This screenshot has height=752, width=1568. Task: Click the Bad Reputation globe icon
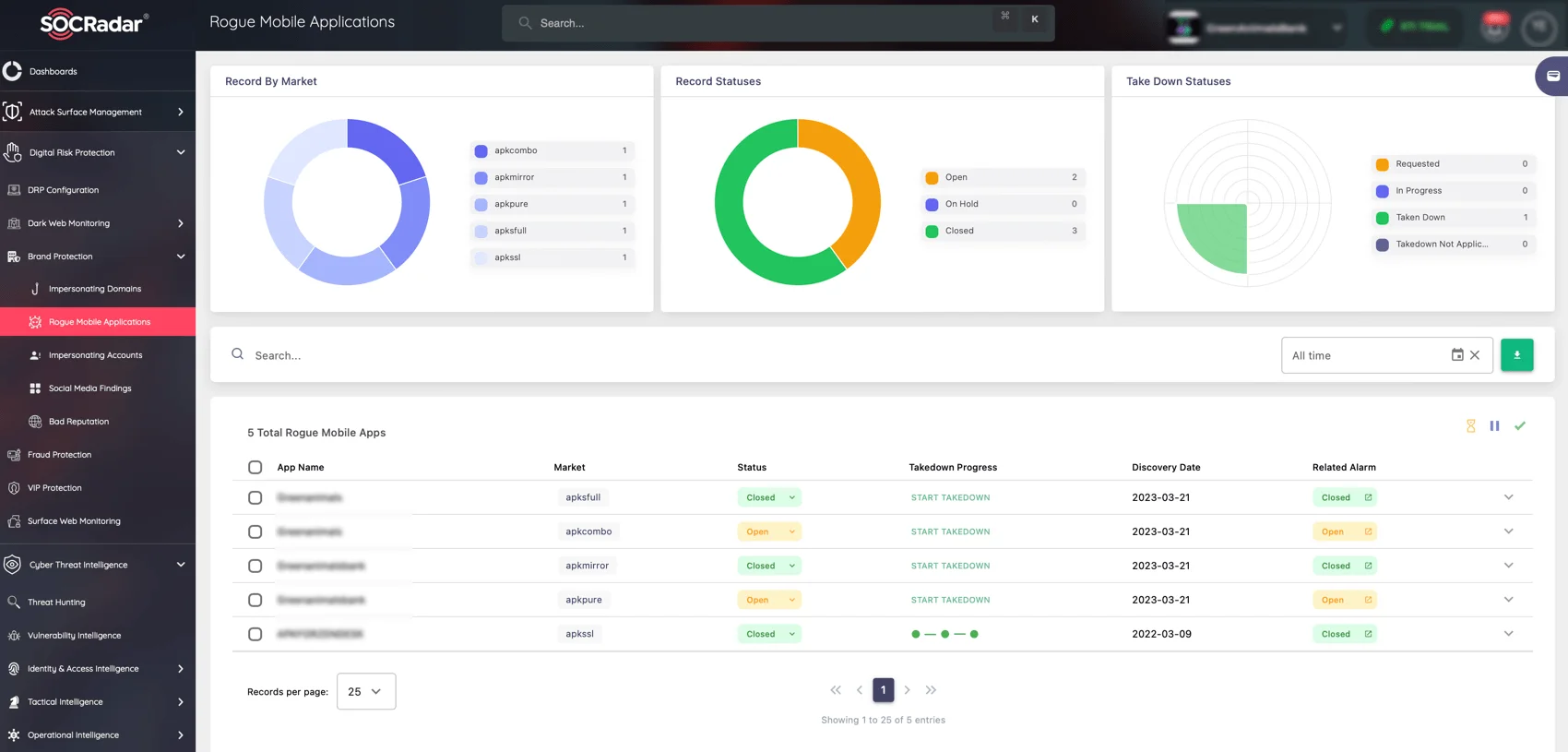coord(35,422)
